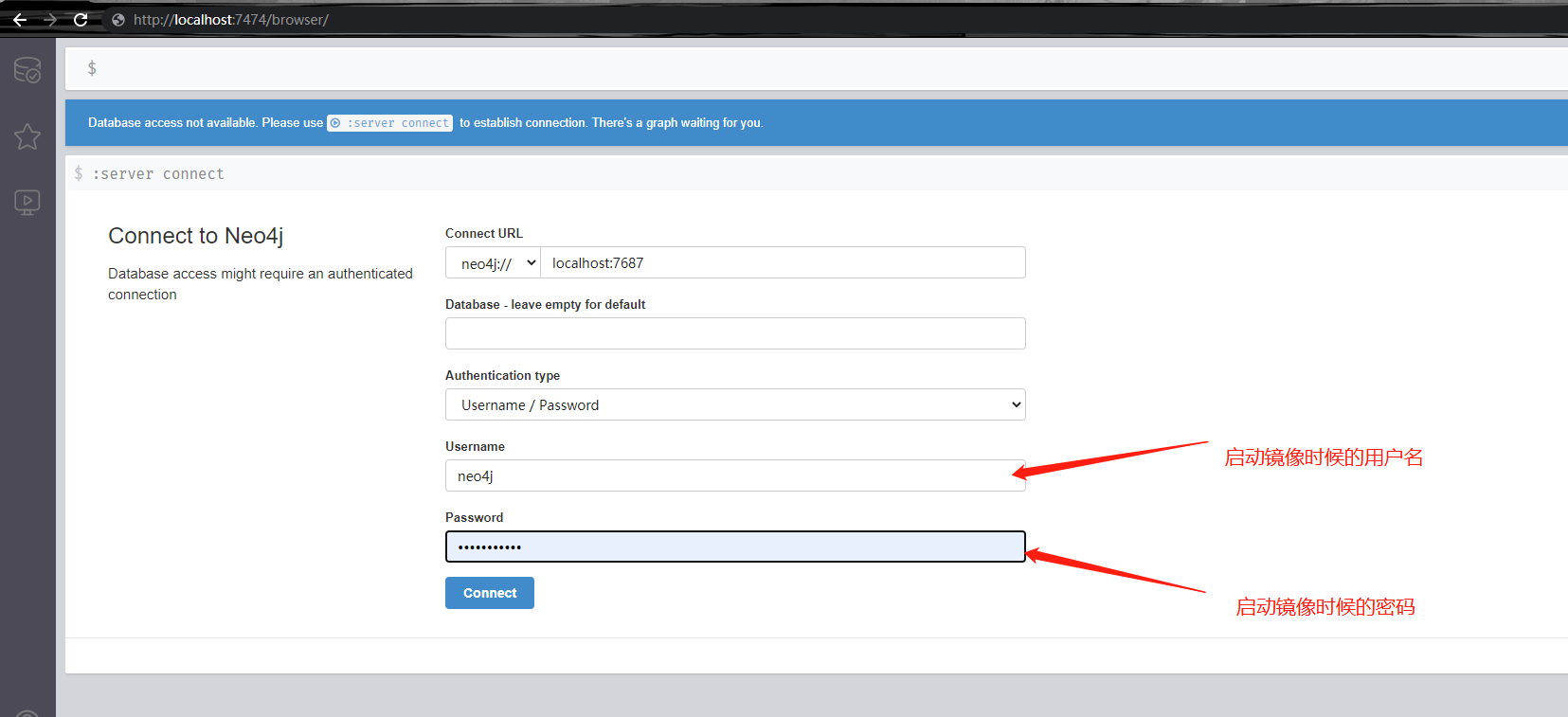Click the 'Connect URL' label
Viewport: 1568px width, 717px height.
pos(484,233)
